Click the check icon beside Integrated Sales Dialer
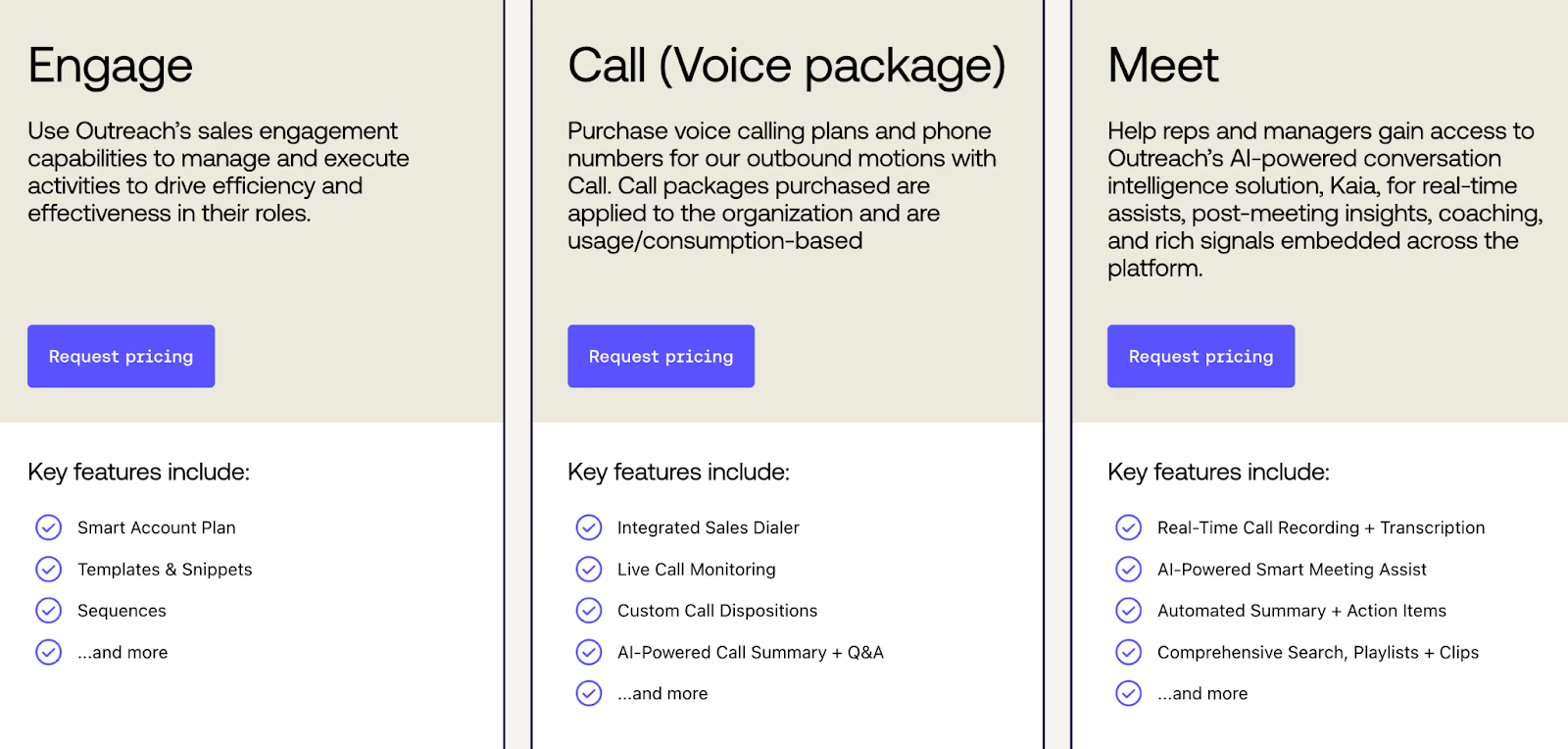 click(x=588, y=527)
